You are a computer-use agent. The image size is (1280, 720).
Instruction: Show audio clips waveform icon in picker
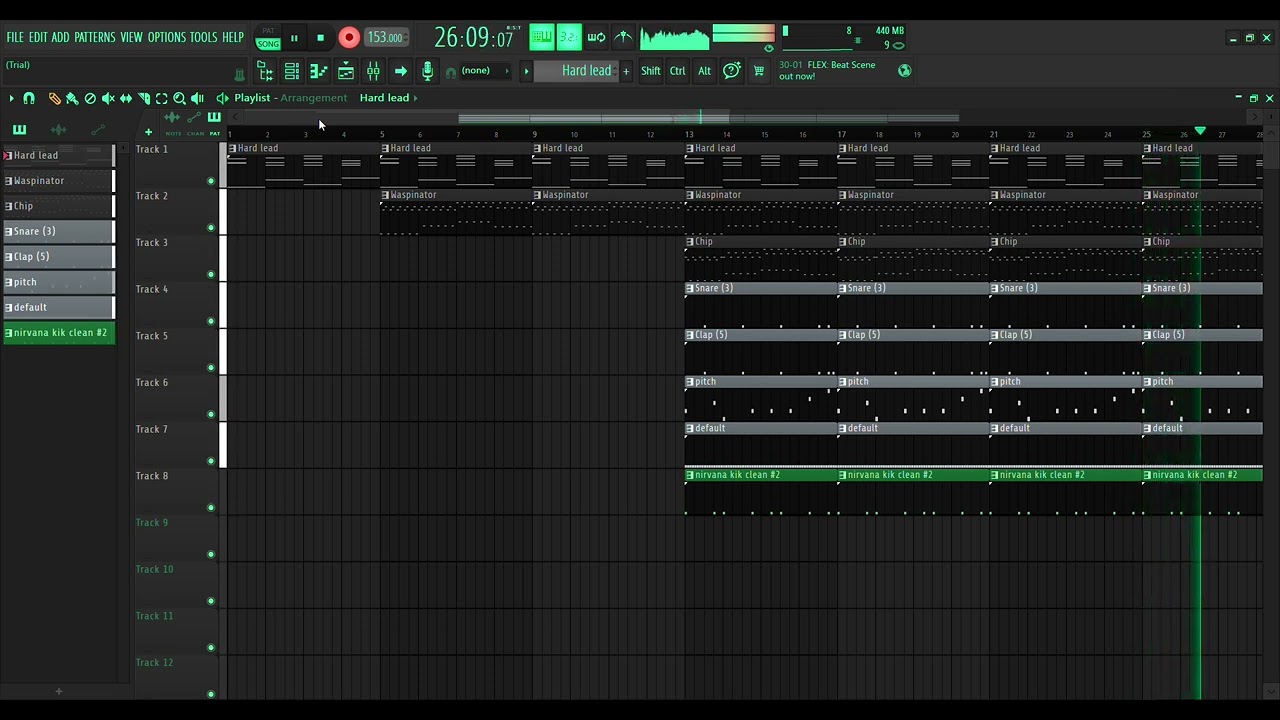click(58, 129)
